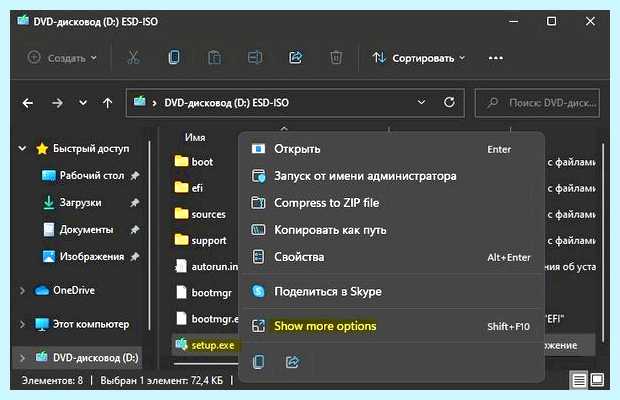This screenshot has height=400, width=620.
Task: Click the address path DVD-дисковод (D:) ESD-ISO
Action: point(227,103)
